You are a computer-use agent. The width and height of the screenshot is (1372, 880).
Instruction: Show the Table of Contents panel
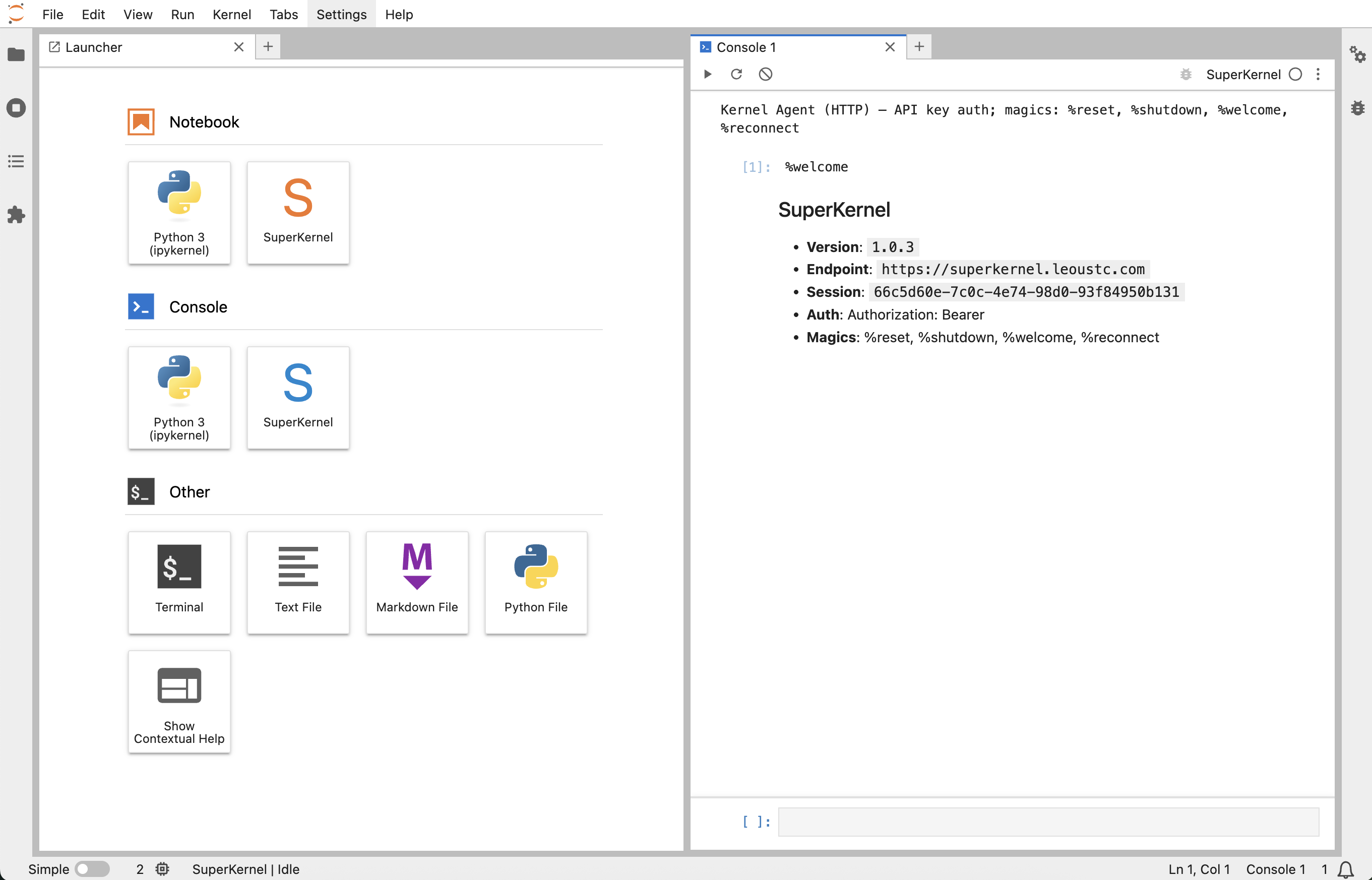click(16, 161)
